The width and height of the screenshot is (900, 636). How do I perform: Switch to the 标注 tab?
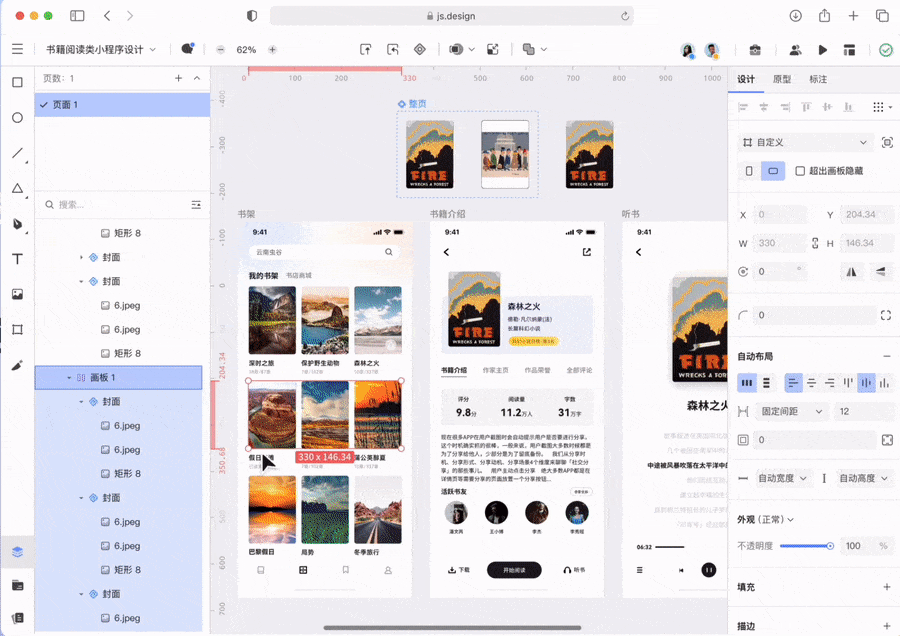click(817, 79)
